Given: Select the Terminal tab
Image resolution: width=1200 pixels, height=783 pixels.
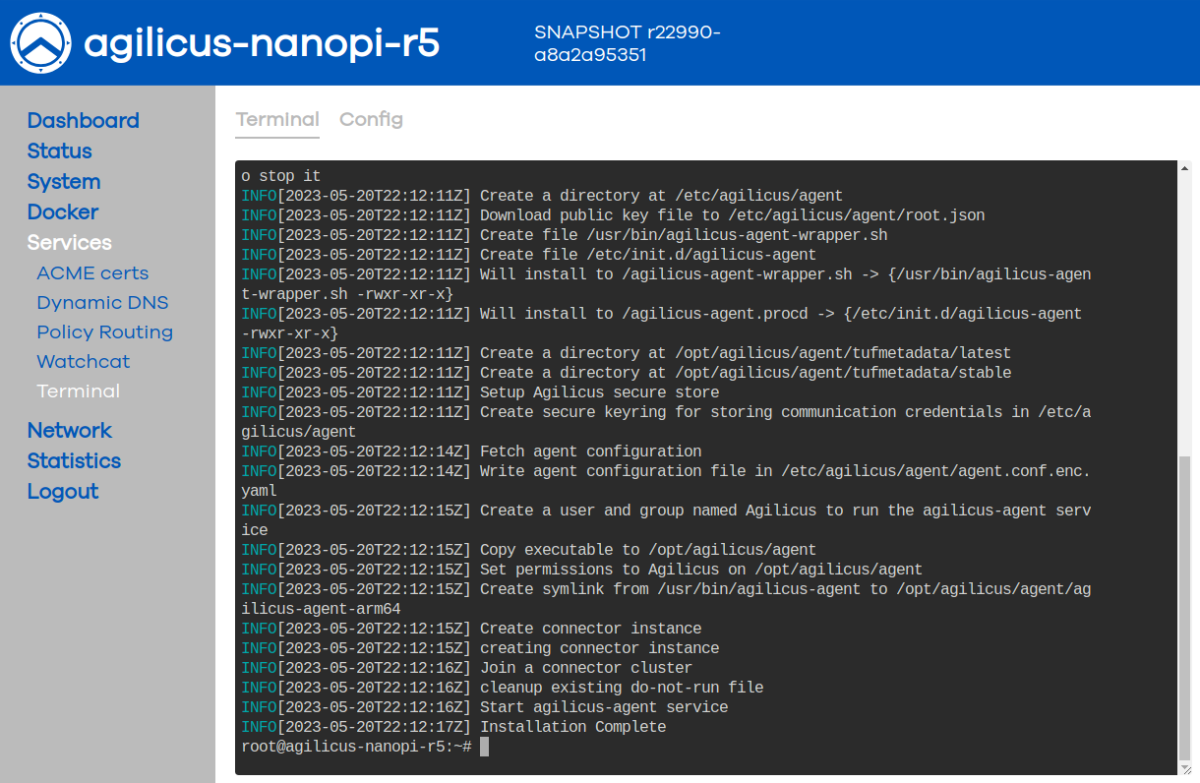Looking at the screenshot, I should point(277,119).
